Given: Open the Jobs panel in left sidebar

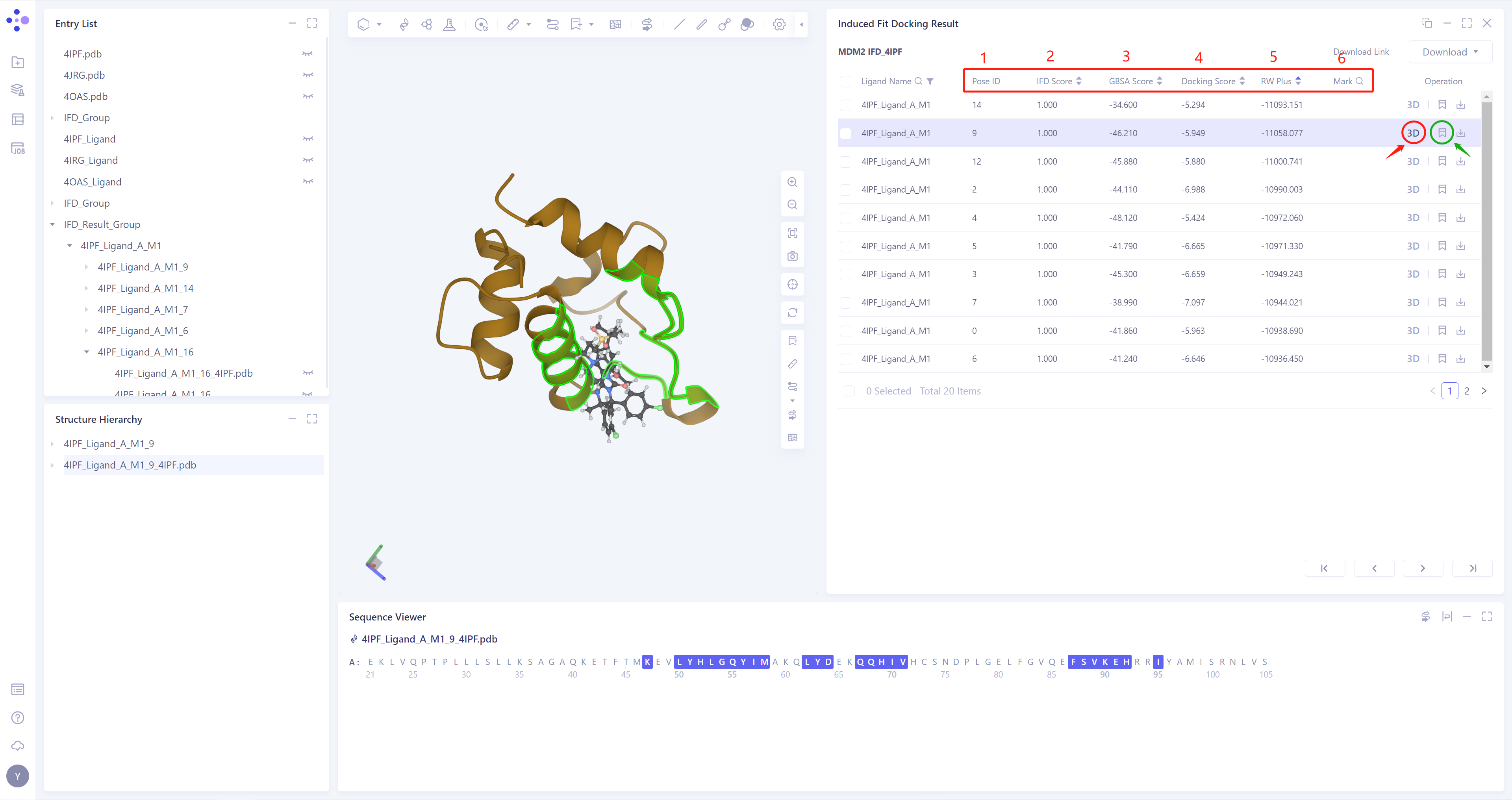Looking at the screenshot, I should click(x=18, y=148).
